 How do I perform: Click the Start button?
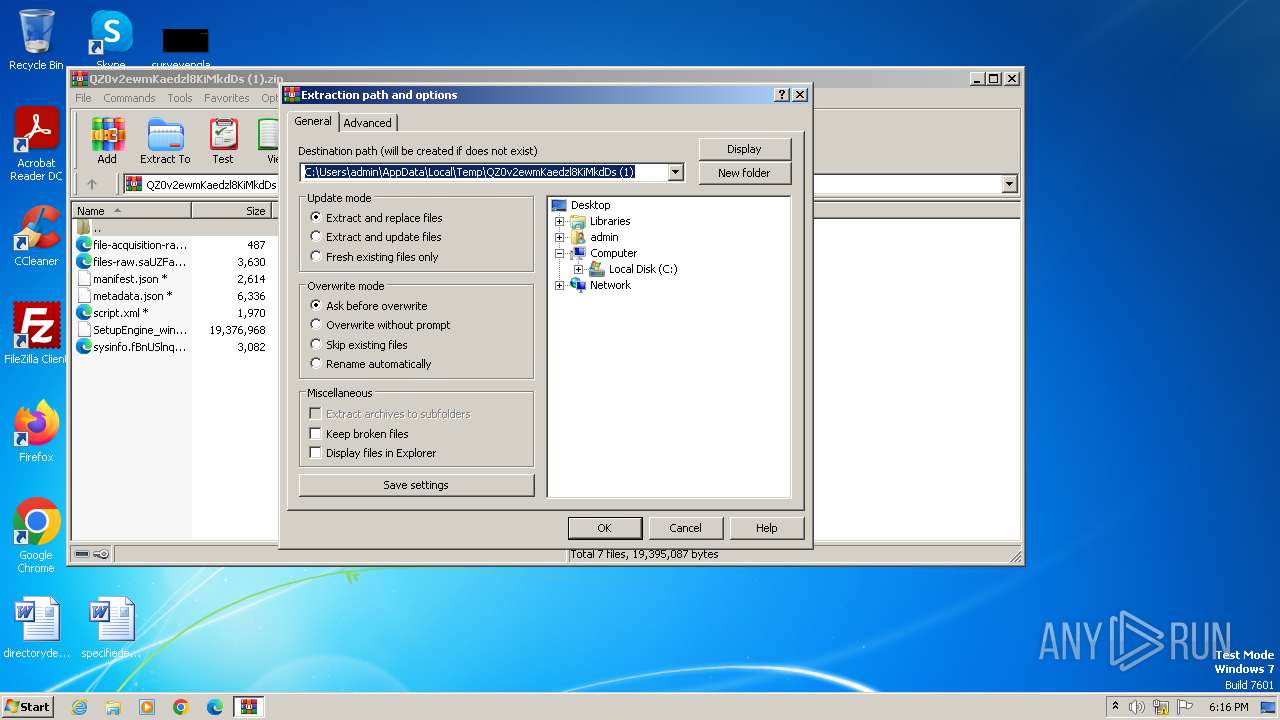click(27, 707)
